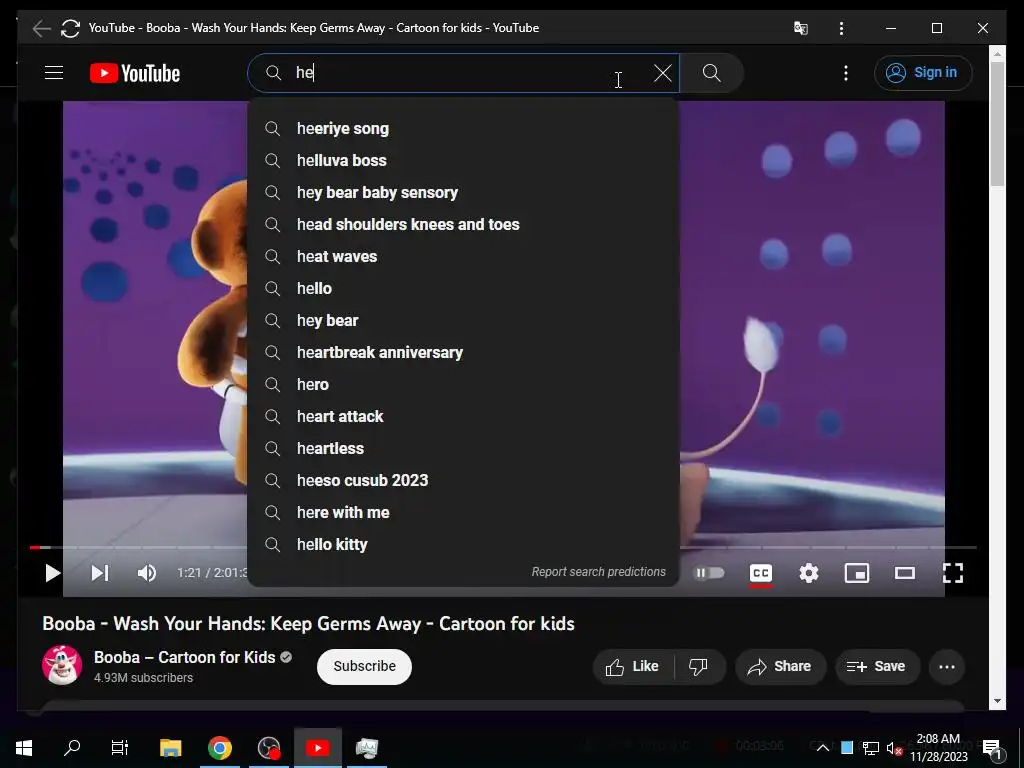Open the YouTube hamburger guide menu
The image size is (1024, 768).
54,72
